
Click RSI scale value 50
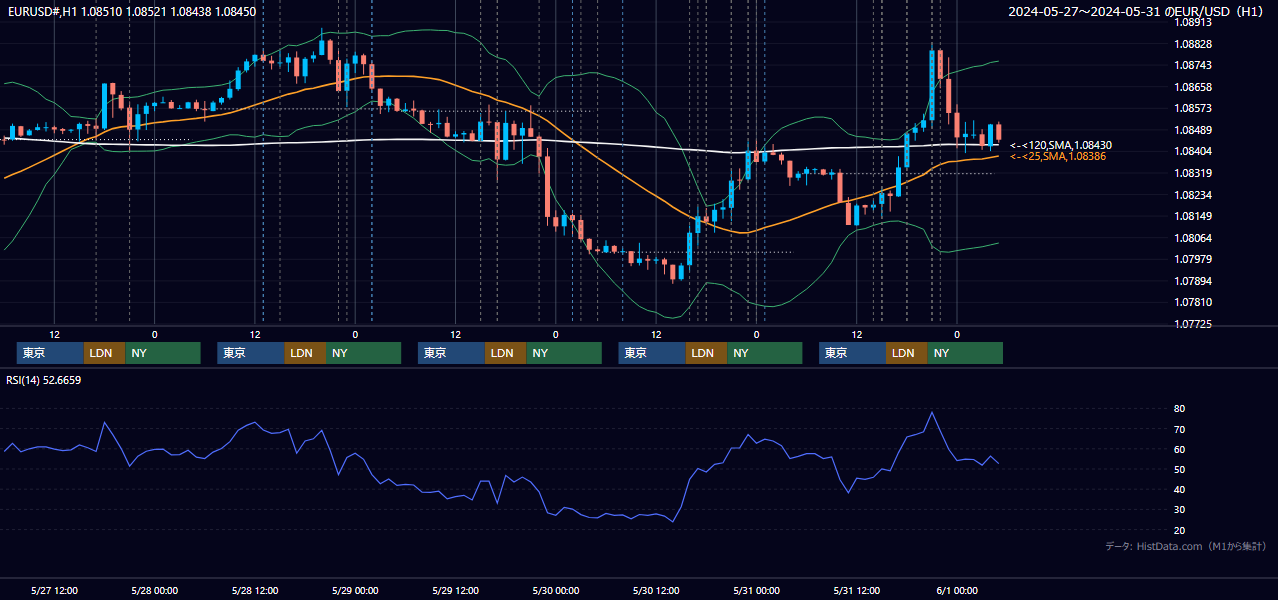tap(1180, 469)
